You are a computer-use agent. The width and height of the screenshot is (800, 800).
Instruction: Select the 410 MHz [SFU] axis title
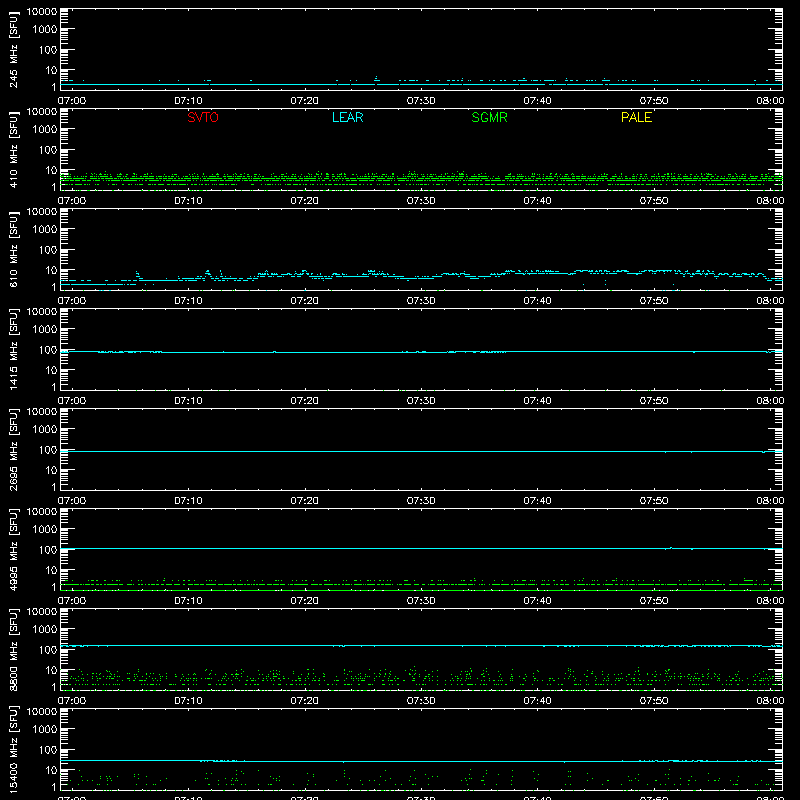click(13, 150)
